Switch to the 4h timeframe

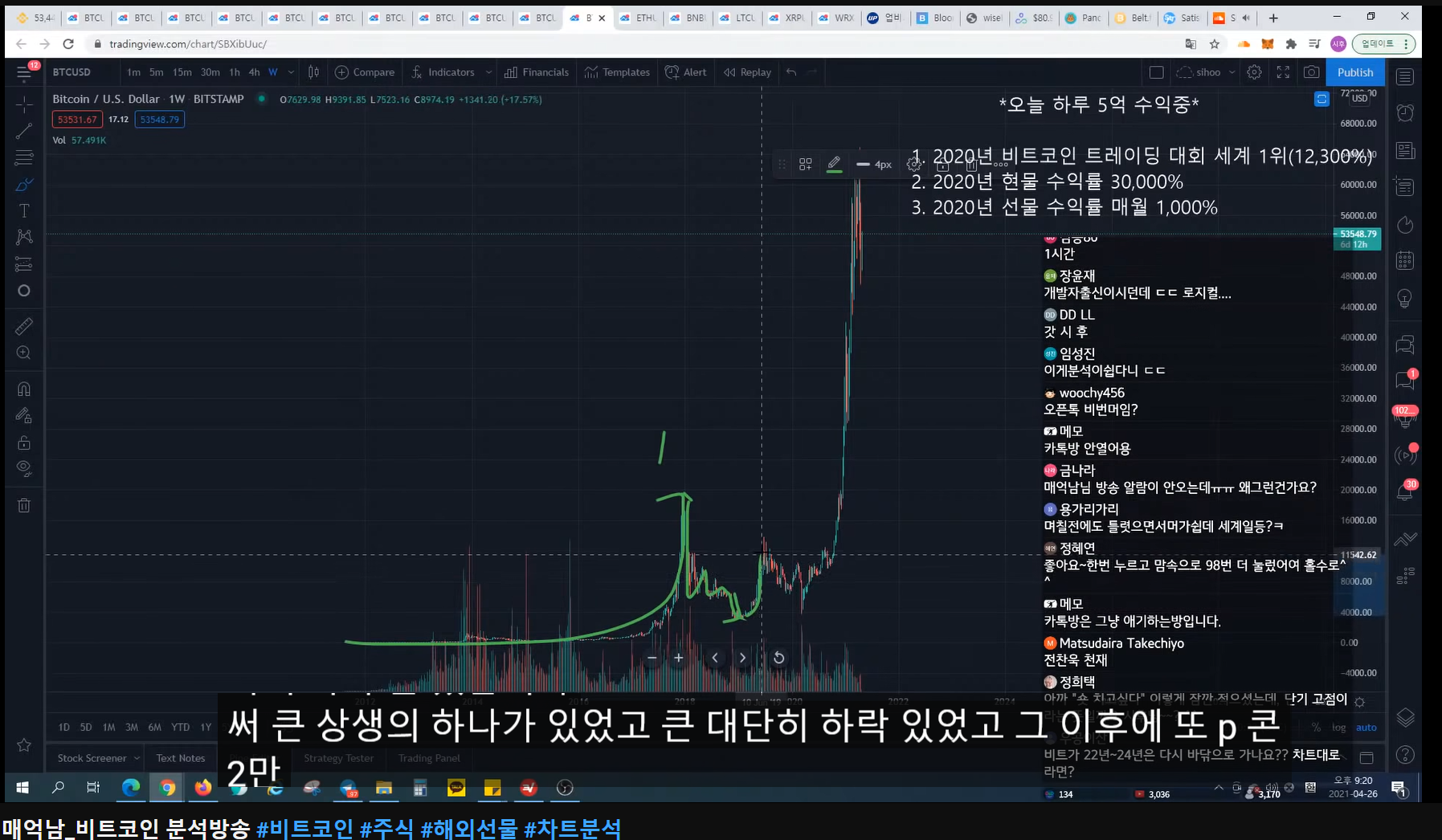(254, 72)
